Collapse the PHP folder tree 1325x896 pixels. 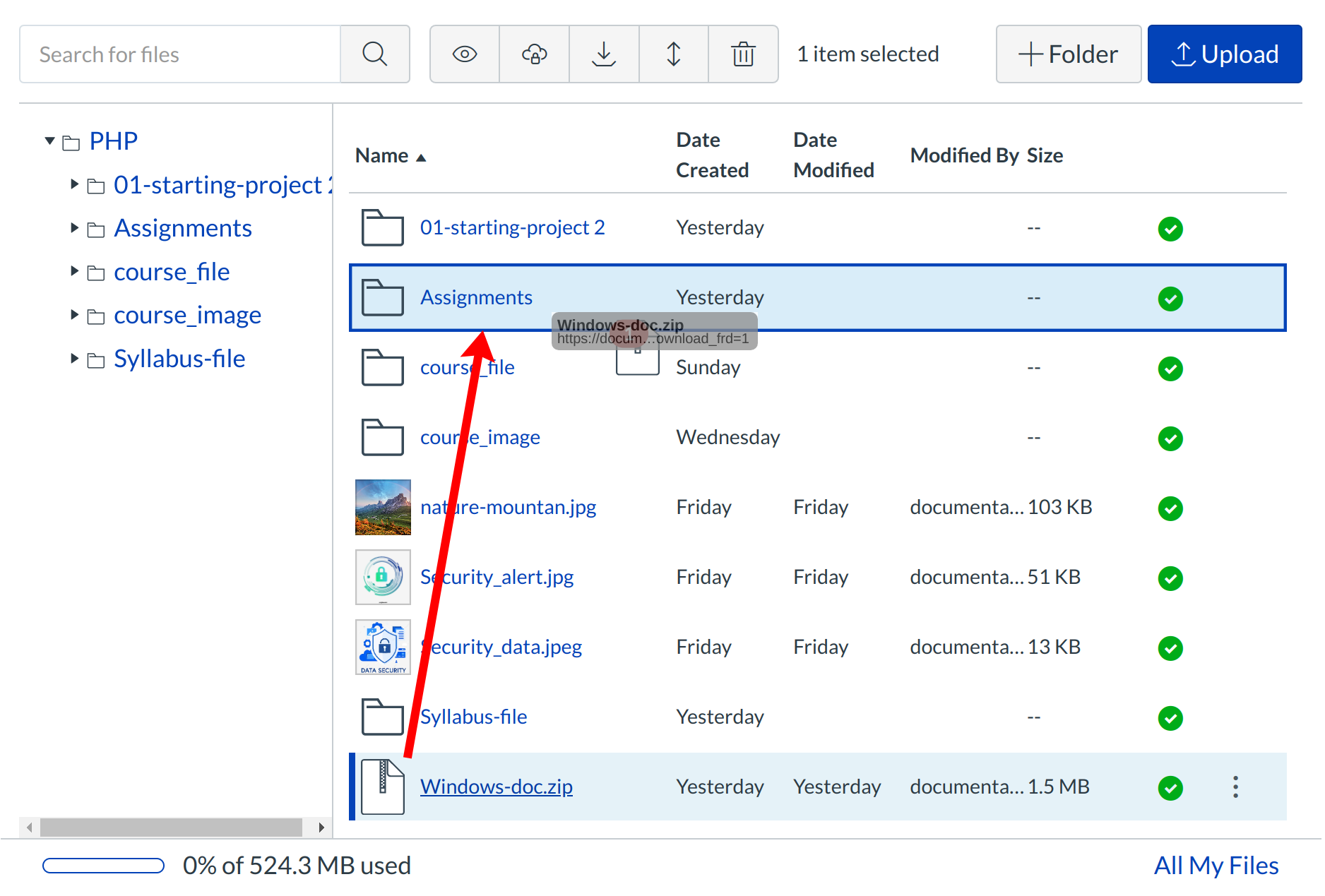[50, 141]
